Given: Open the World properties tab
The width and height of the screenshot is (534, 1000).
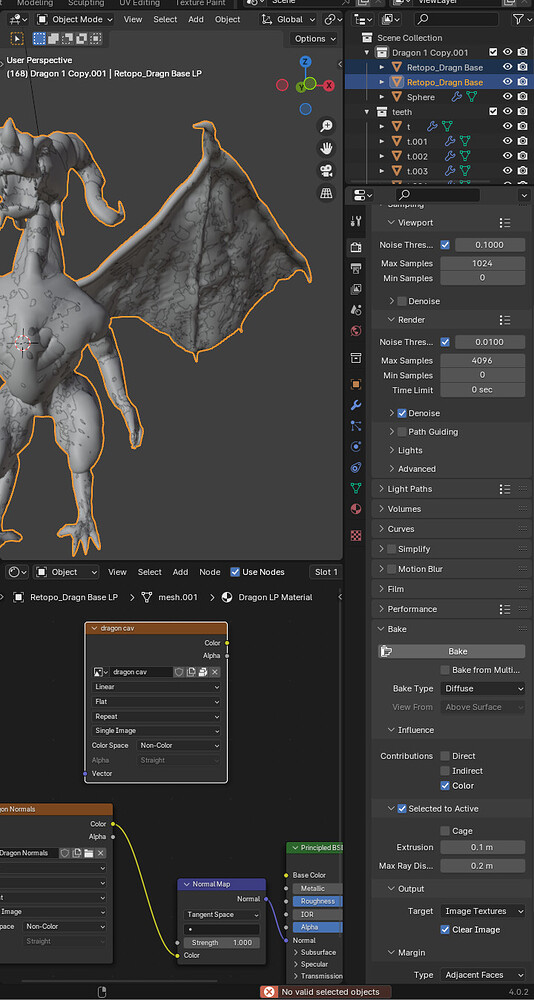Looking at the screenshot, I should pyautogui.click(x=356, y=331).
